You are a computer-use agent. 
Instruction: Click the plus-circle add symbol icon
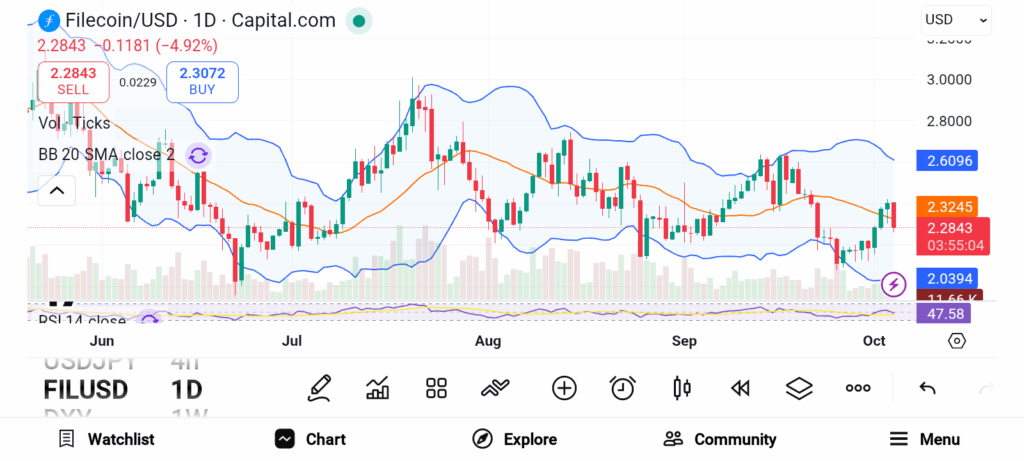tap(564, 388)
